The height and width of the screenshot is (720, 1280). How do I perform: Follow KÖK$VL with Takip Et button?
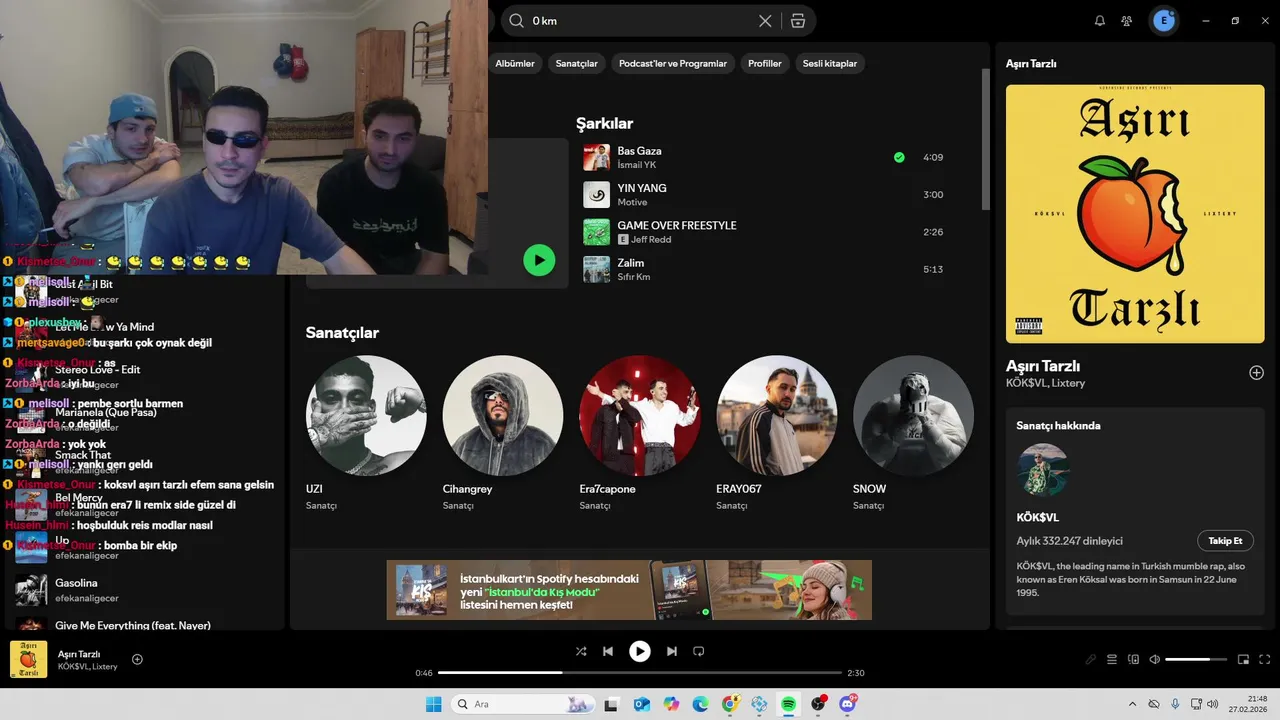(1225, 541)
